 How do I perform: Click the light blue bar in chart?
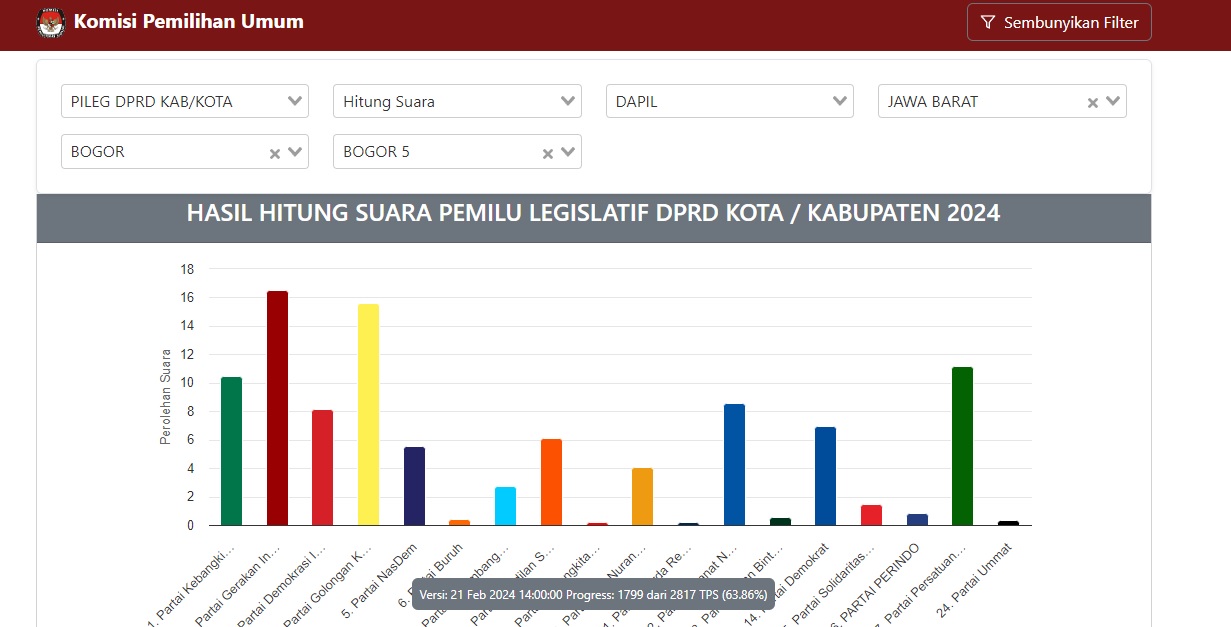coord(505,506)
